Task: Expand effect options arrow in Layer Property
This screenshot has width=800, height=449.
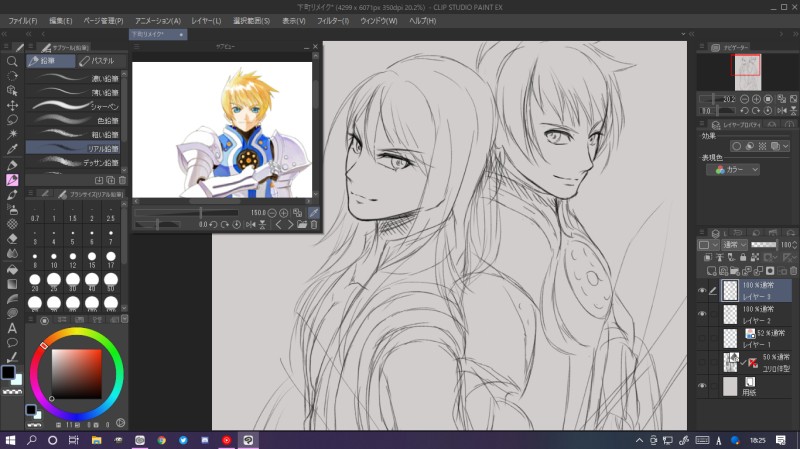Action: pyautogui.click(x=786, y=146)
